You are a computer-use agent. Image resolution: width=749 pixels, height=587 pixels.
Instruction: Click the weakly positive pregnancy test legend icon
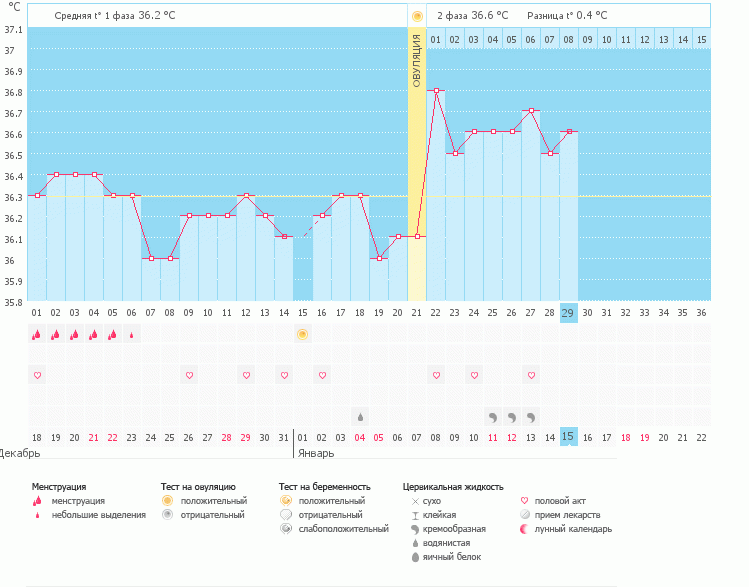click(286, 529)
